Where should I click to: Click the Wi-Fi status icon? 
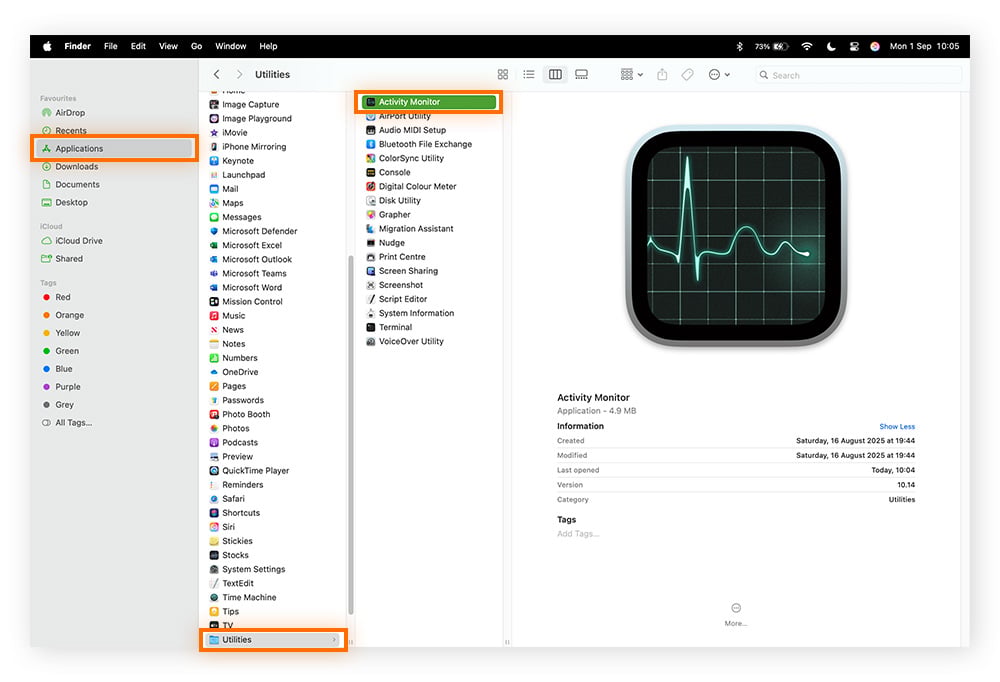point(807,46)
